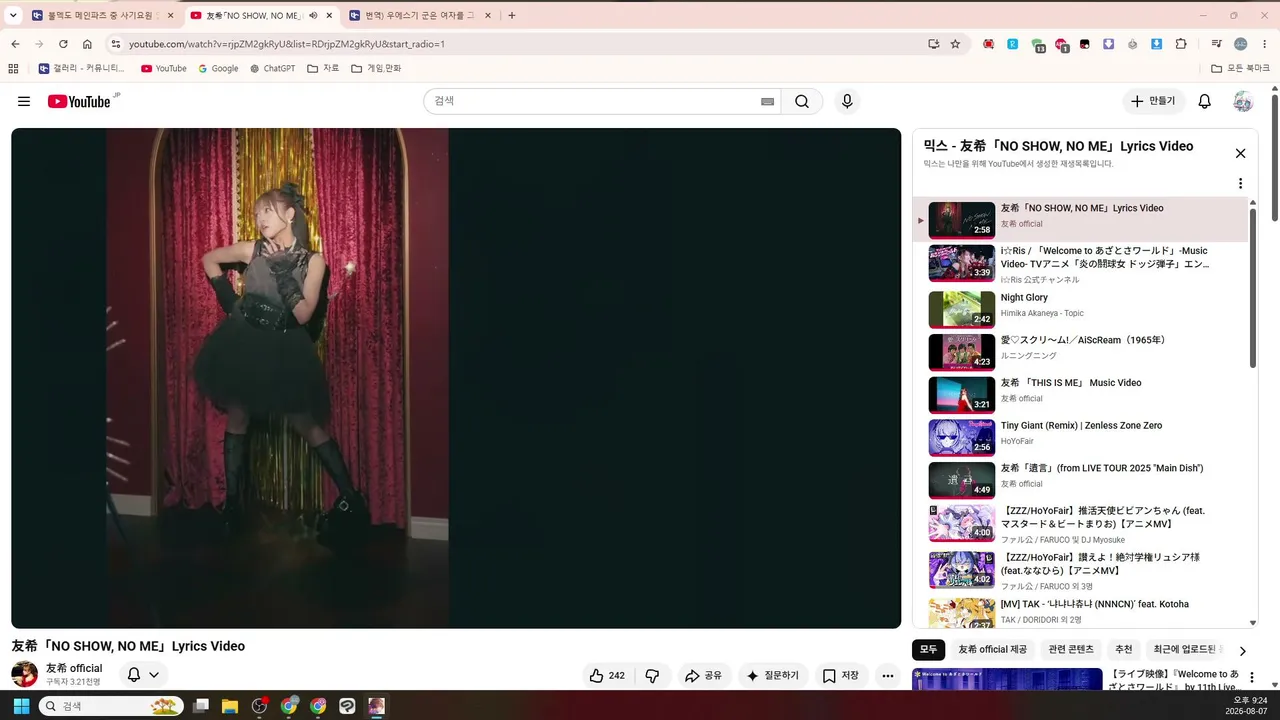1280x720 pixels.
Task: Share the video via 공유 button
Action: pos(704,676)
